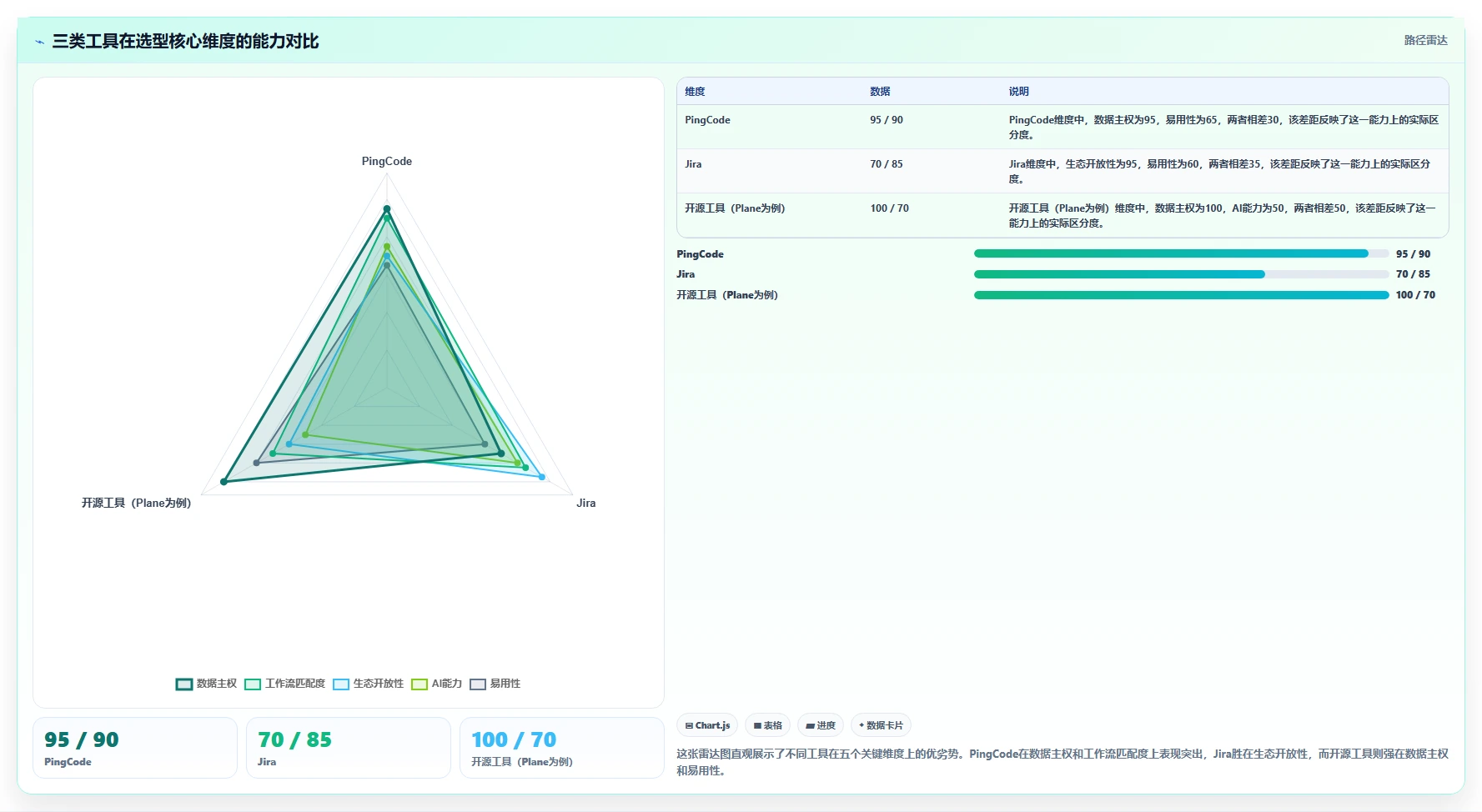The width and height of the screenshot is (1482, 812).
Task: Click the 开源工具 (Plane为例) radar axis label
Action: point(137,503)
